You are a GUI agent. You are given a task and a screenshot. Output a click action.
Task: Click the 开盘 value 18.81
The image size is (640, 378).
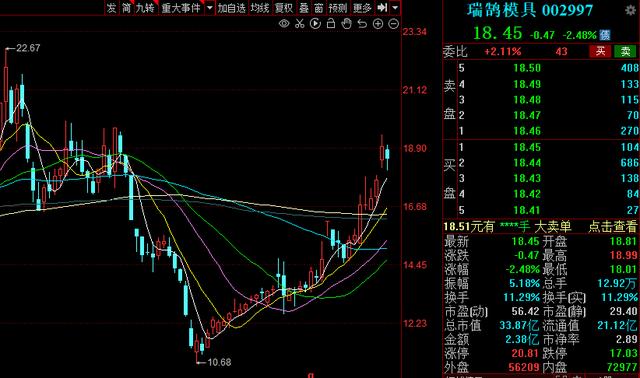coord(623,241)
